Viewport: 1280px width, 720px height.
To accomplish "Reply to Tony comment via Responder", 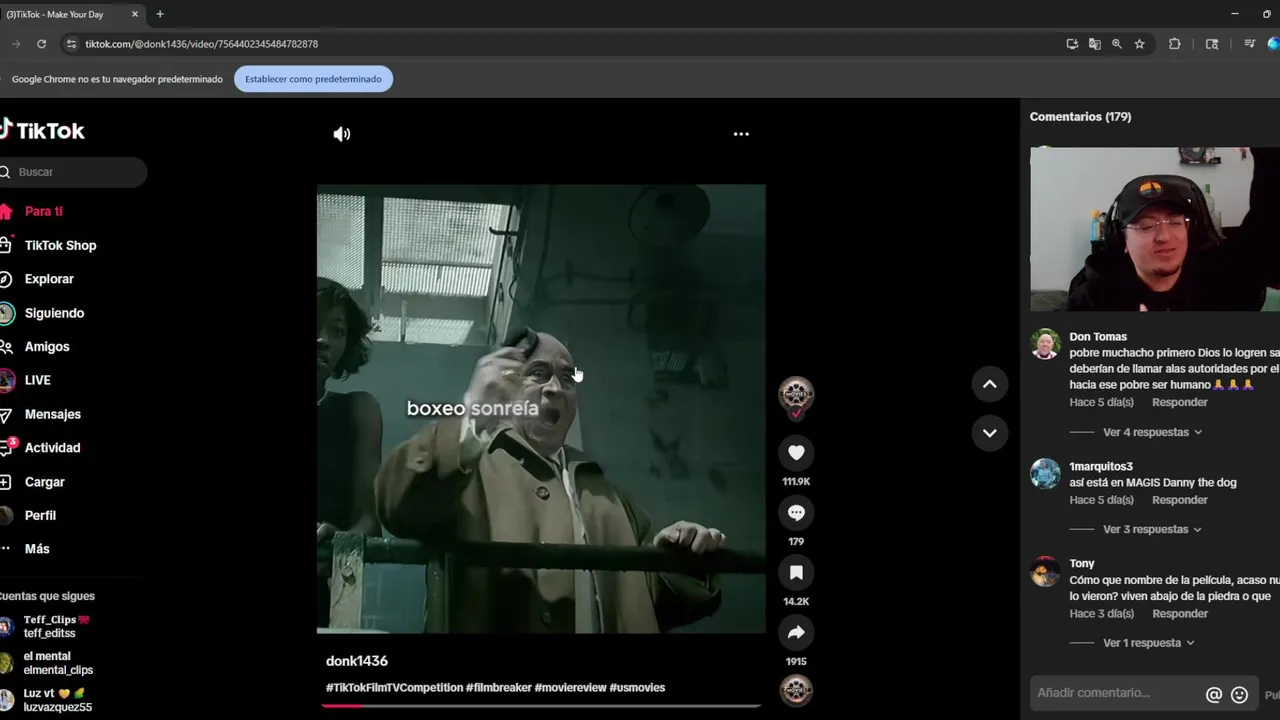I will 1179,614.
